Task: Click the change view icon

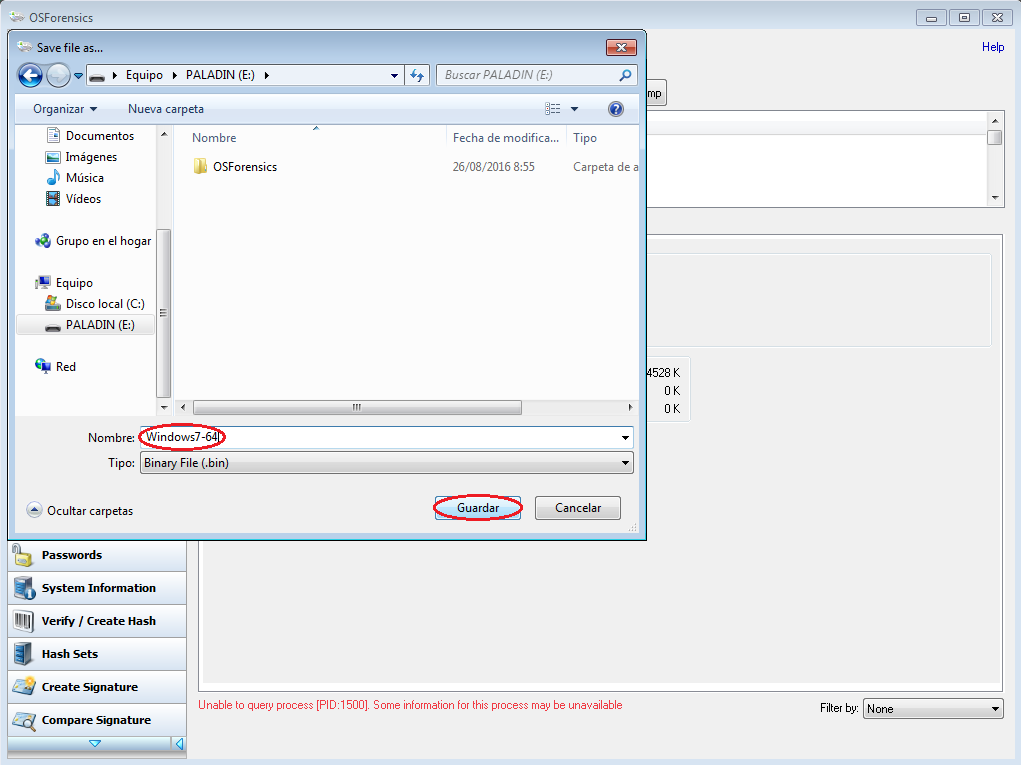Action: 553,109
